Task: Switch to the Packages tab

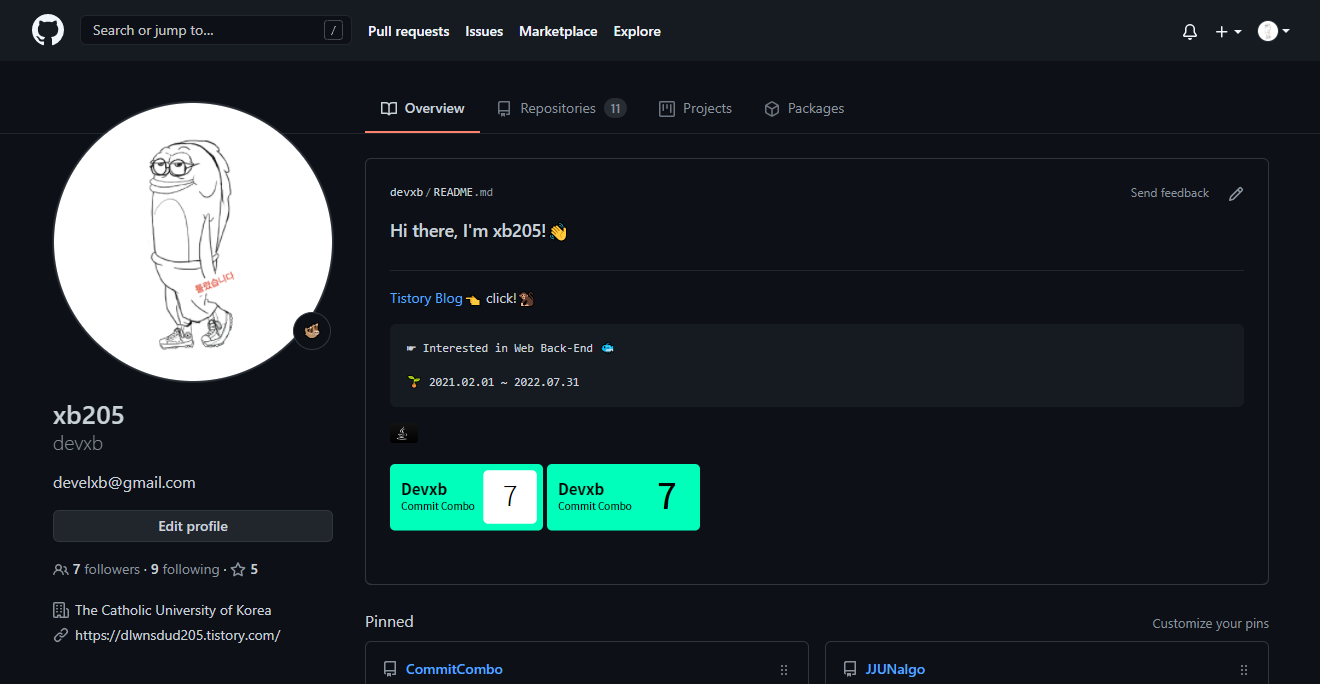Action: point(804,108)
